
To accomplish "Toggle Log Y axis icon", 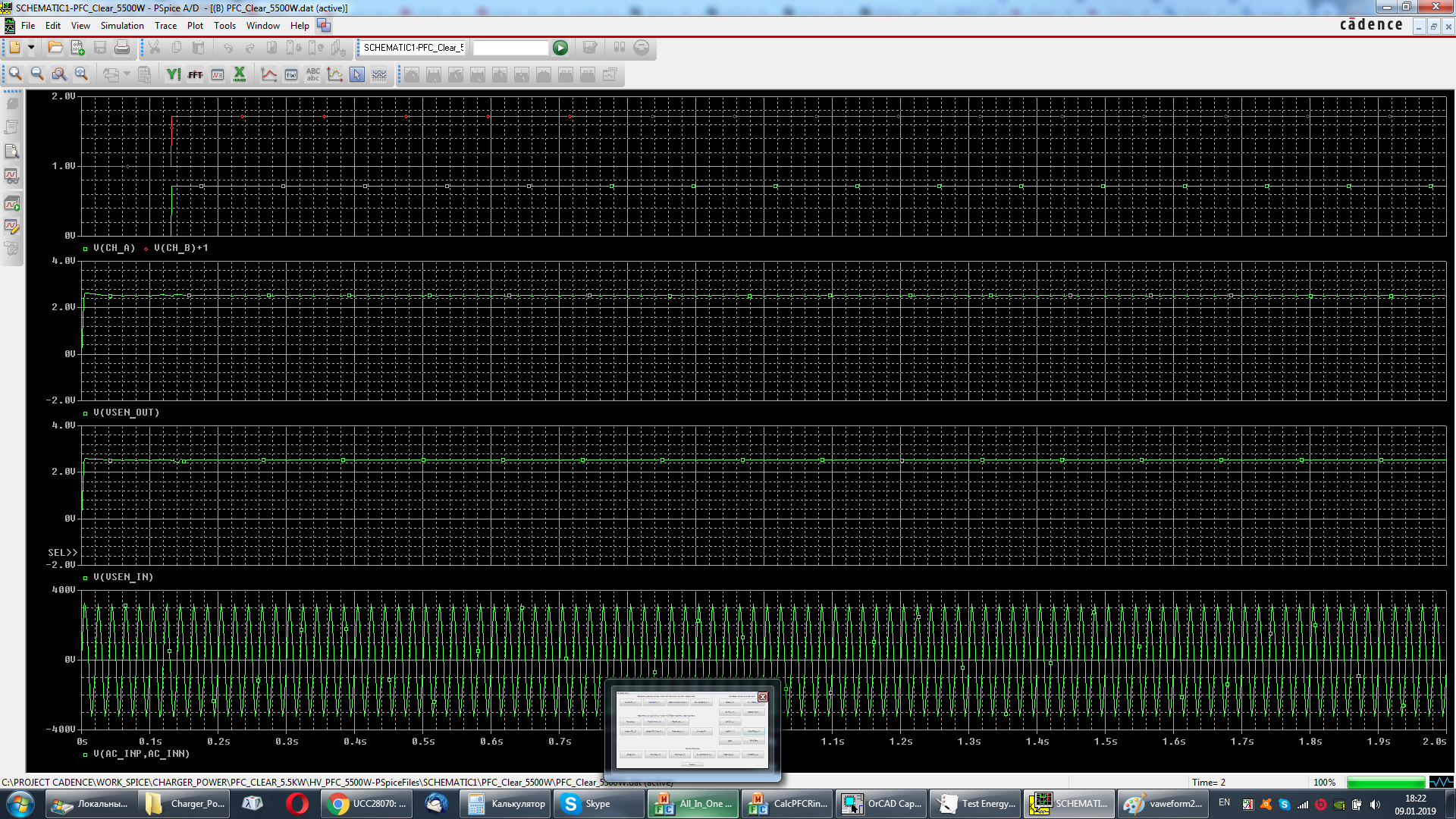I will (x=174, y=74).
